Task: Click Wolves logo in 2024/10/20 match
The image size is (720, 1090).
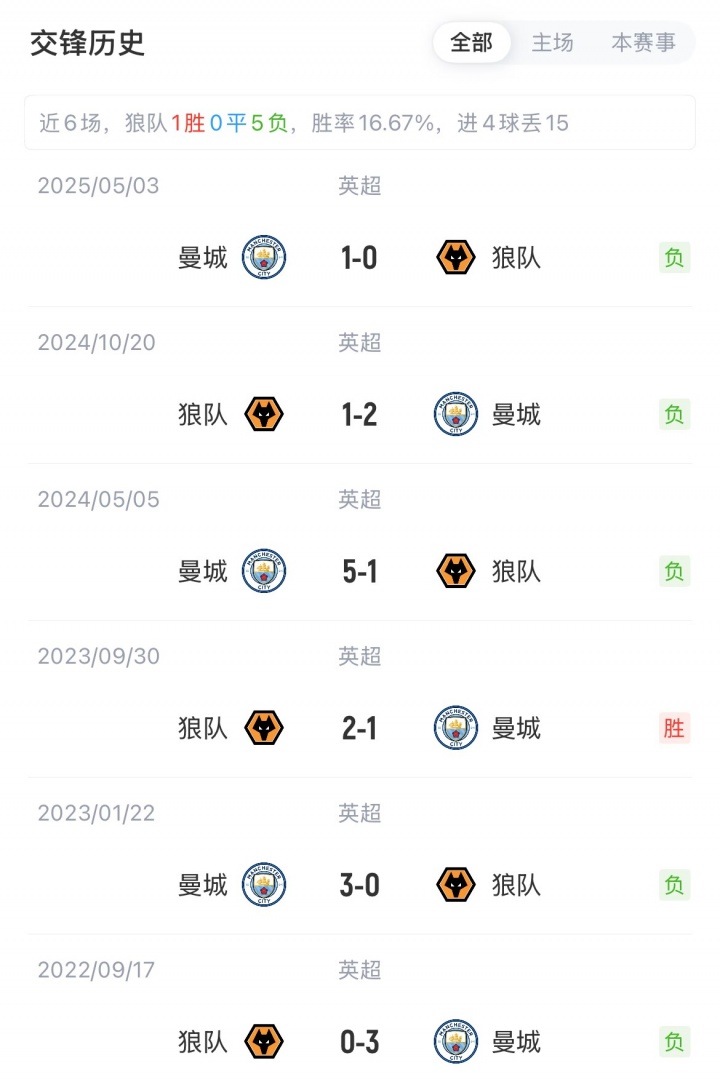Action: tap(264, 414)
